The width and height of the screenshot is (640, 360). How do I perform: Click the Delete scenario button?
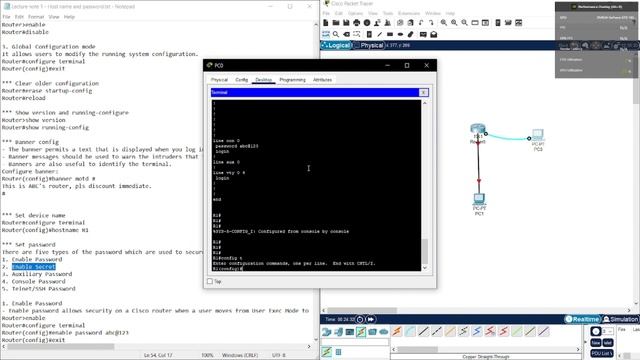point(608,343)
